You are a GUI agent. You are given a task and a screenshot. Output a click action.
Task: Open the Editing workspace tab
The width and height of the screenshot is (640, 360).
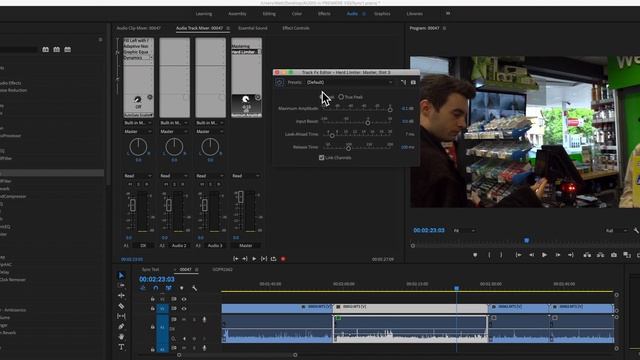tap(269, 13)
